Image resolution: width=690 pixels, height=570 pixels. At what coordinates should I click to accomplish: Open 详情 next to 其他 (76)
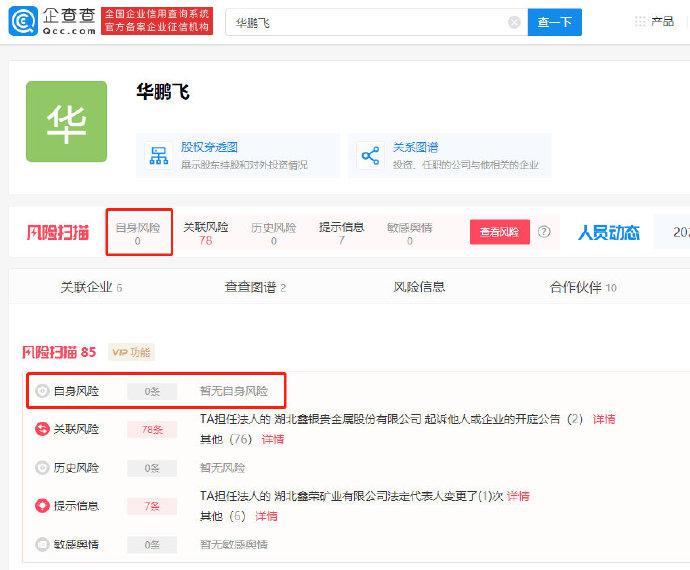(x=273, y=439)
